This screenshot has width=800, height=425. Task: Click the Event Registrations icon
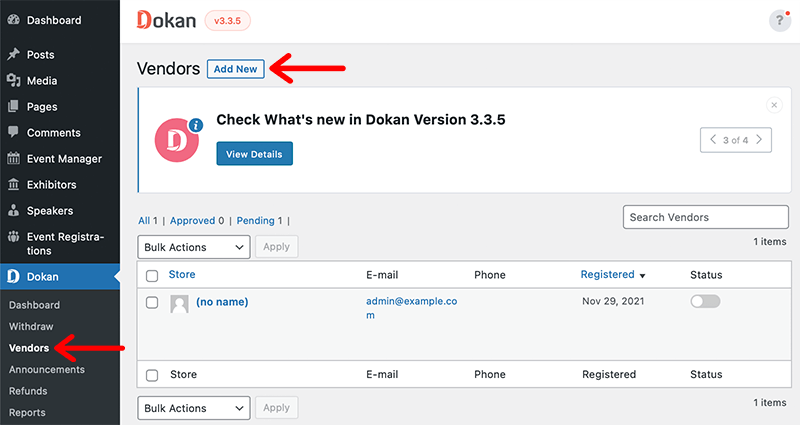click(14, 236)
